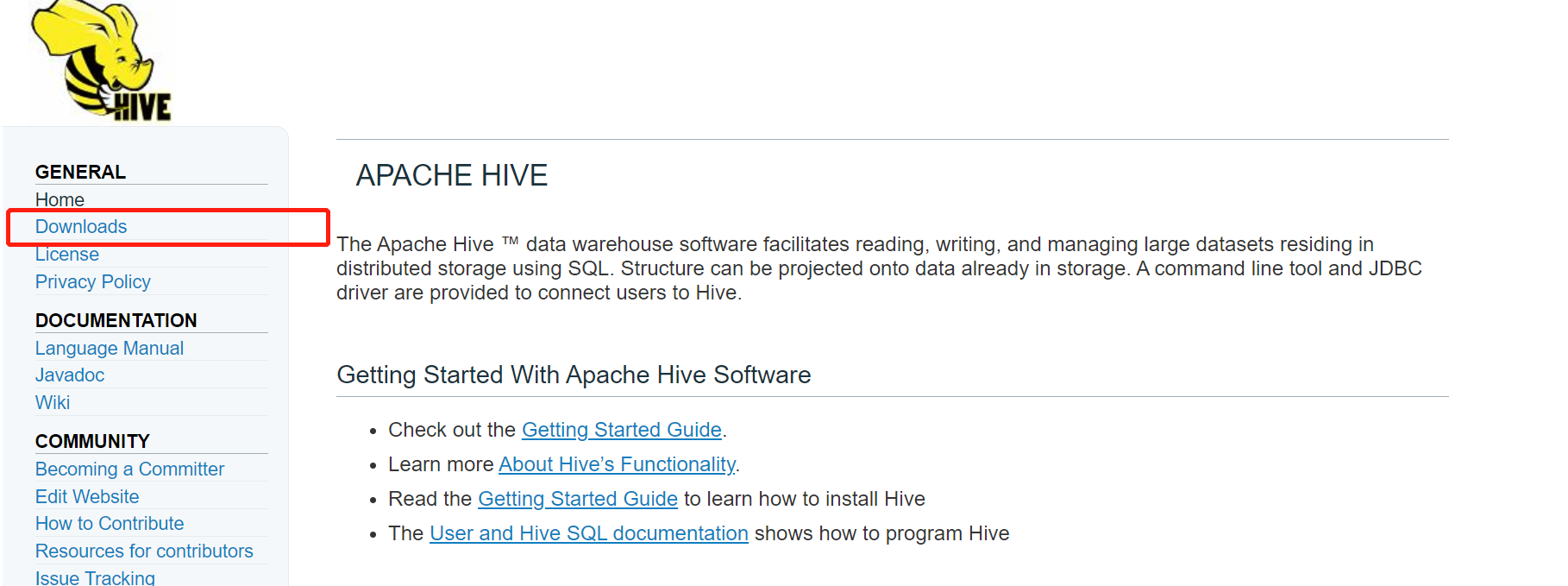
Task: Open Getting Started Guide in install bullet
Action: [578, 499]
